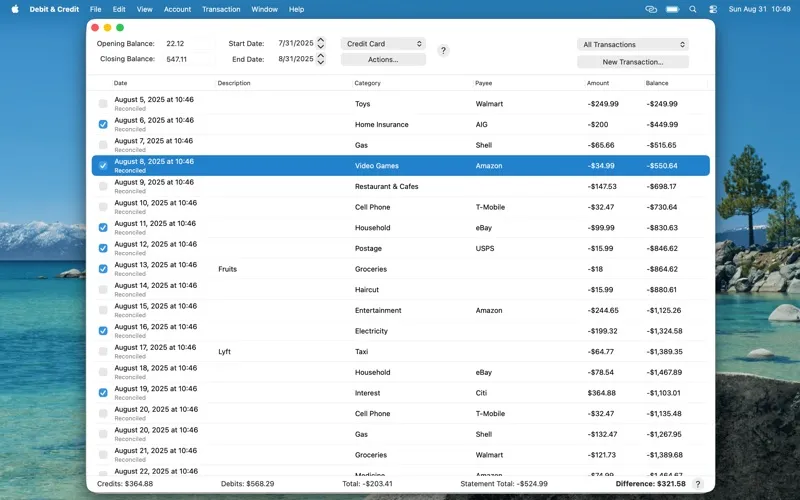Sort by the Date column header
The image size is (800, 500).
point(120,83)
